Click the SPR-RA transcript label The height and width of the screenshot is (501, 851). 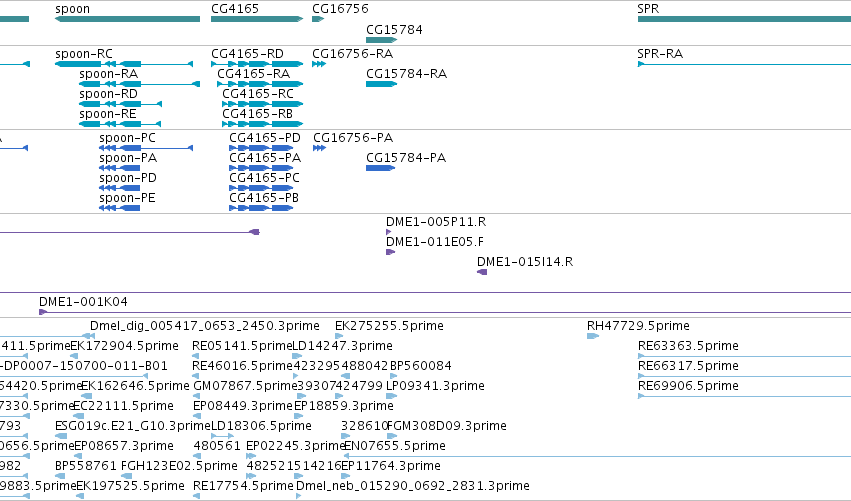coord(660,54)
